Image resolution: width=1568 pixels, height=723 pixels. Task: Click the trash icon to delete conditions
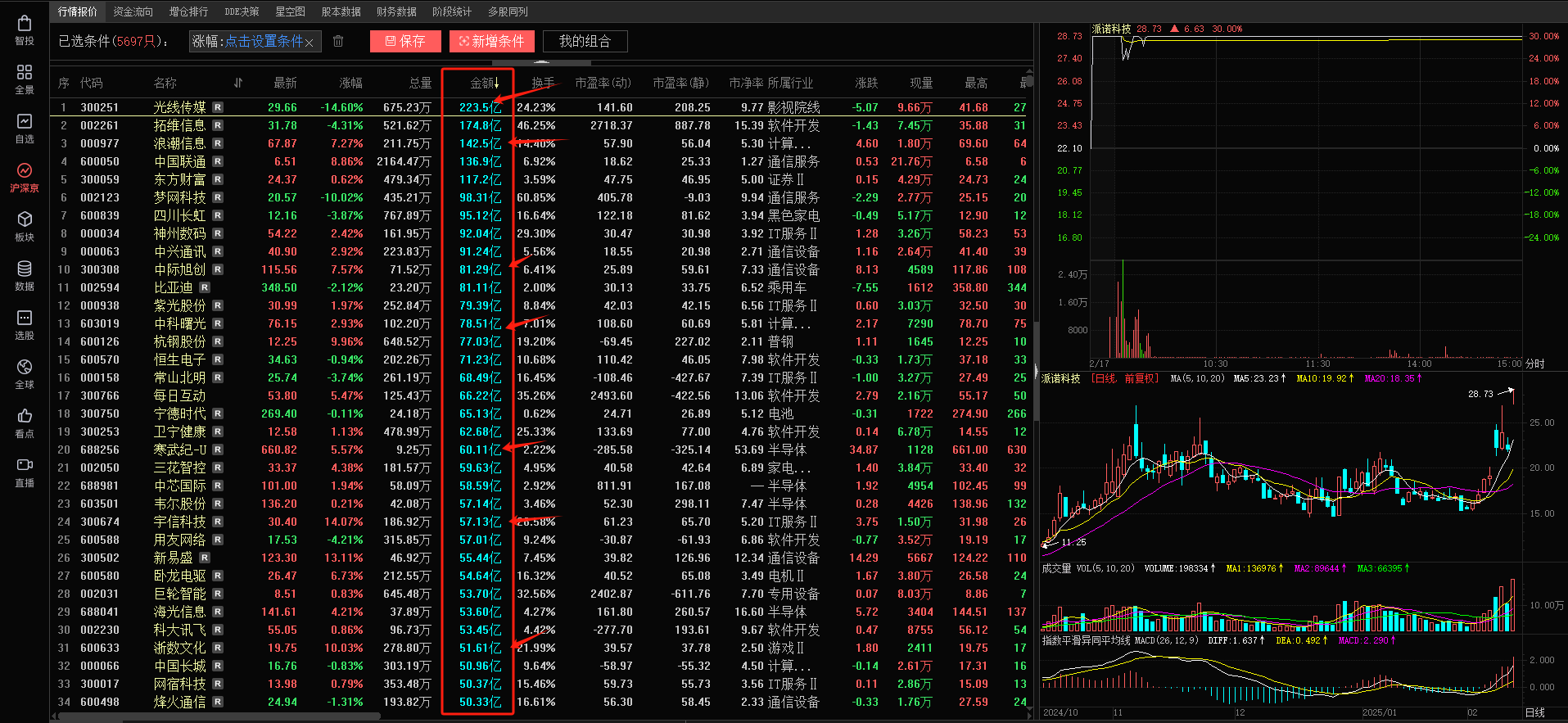pos(338,41)
